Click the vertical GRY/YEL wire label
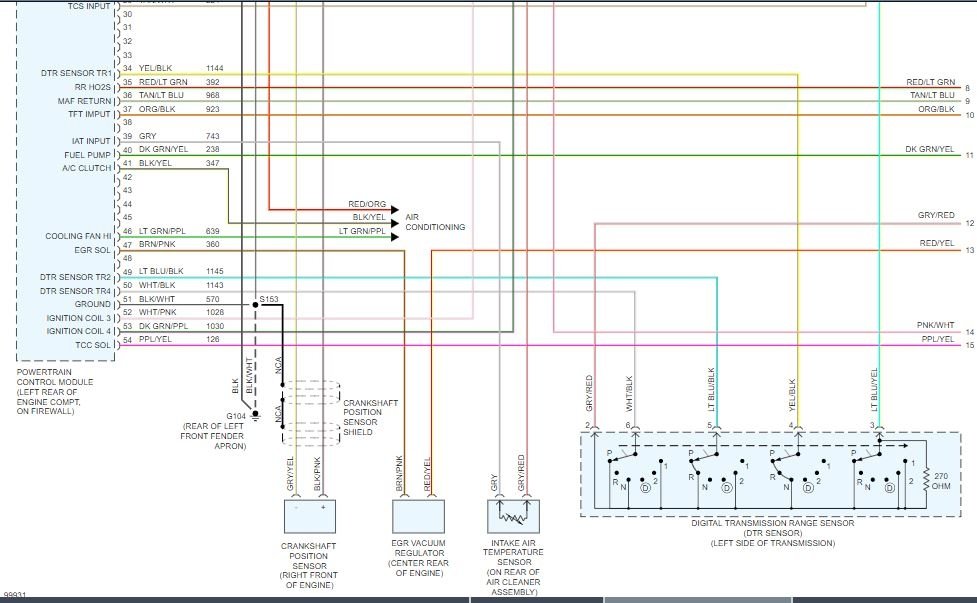 coord(290,474)
